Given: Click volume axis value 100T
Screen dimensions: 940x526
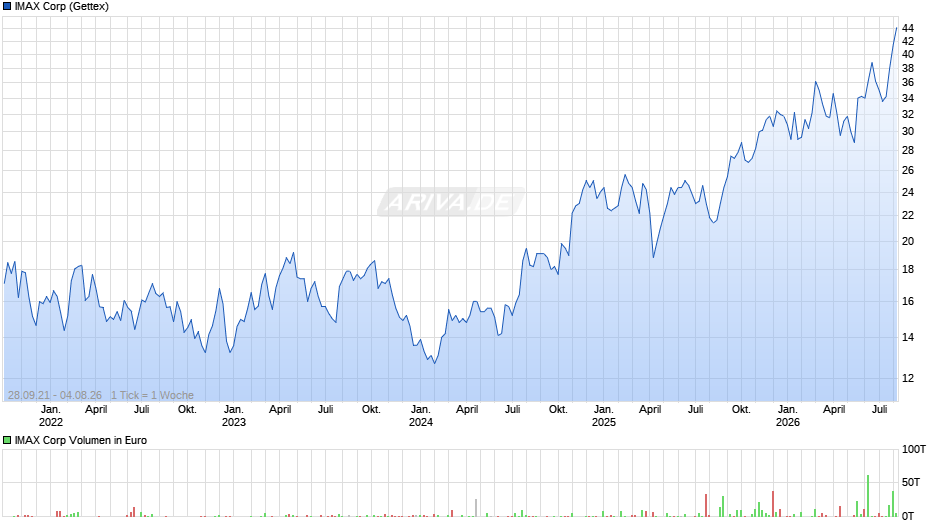Looking at the screenshot, I should click(914, 449).
